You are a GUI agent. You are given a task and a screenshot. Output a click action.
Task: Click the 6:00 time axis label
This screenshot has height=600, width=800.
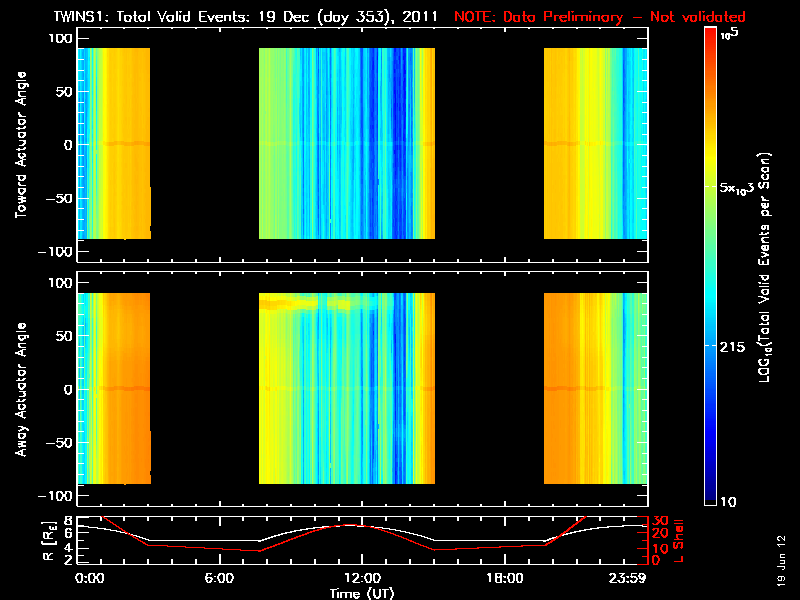[219, 578]
